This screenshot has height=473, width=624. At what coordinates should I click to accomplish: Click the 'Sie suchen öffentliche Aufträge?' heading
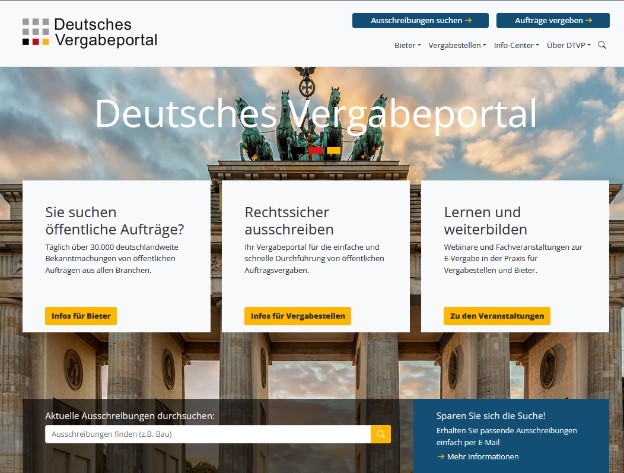coord(115,220)
